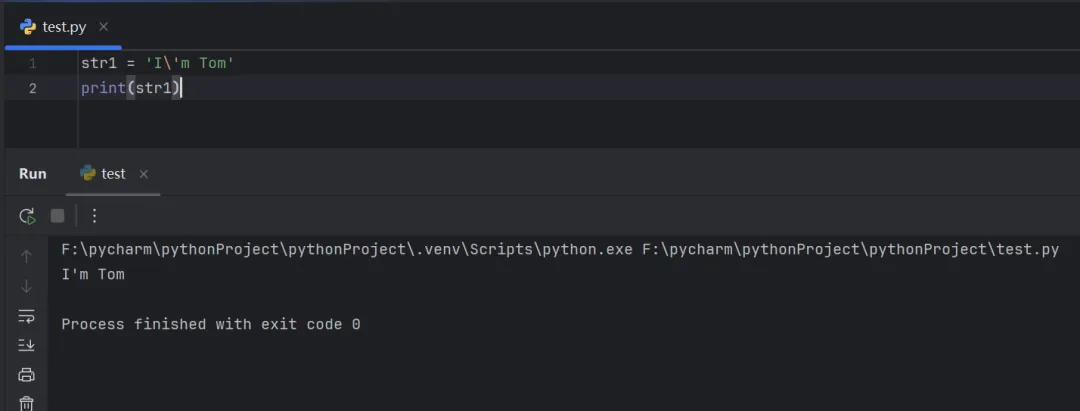Click the up arrow in Run sidebar
The height and width of the screenshot is (411, 1080).
click(27, 256)
